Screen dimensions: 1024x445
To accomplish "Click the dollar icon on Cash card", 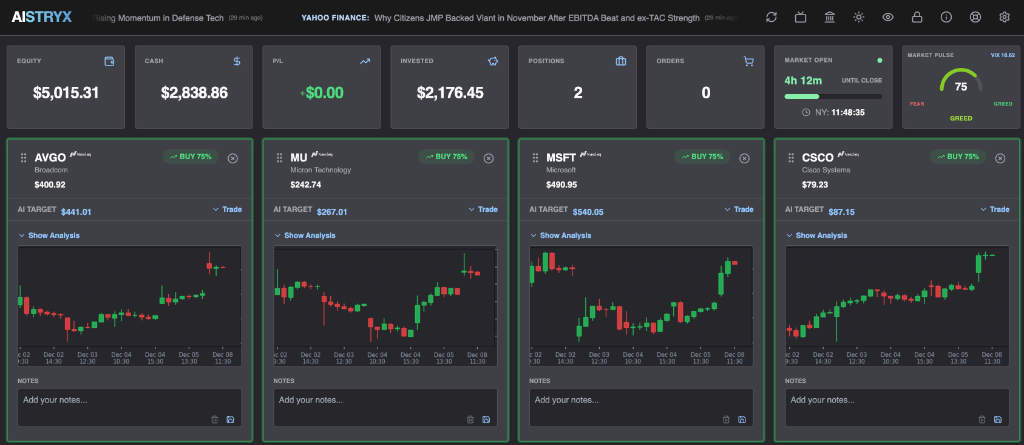I will [237, 61].
